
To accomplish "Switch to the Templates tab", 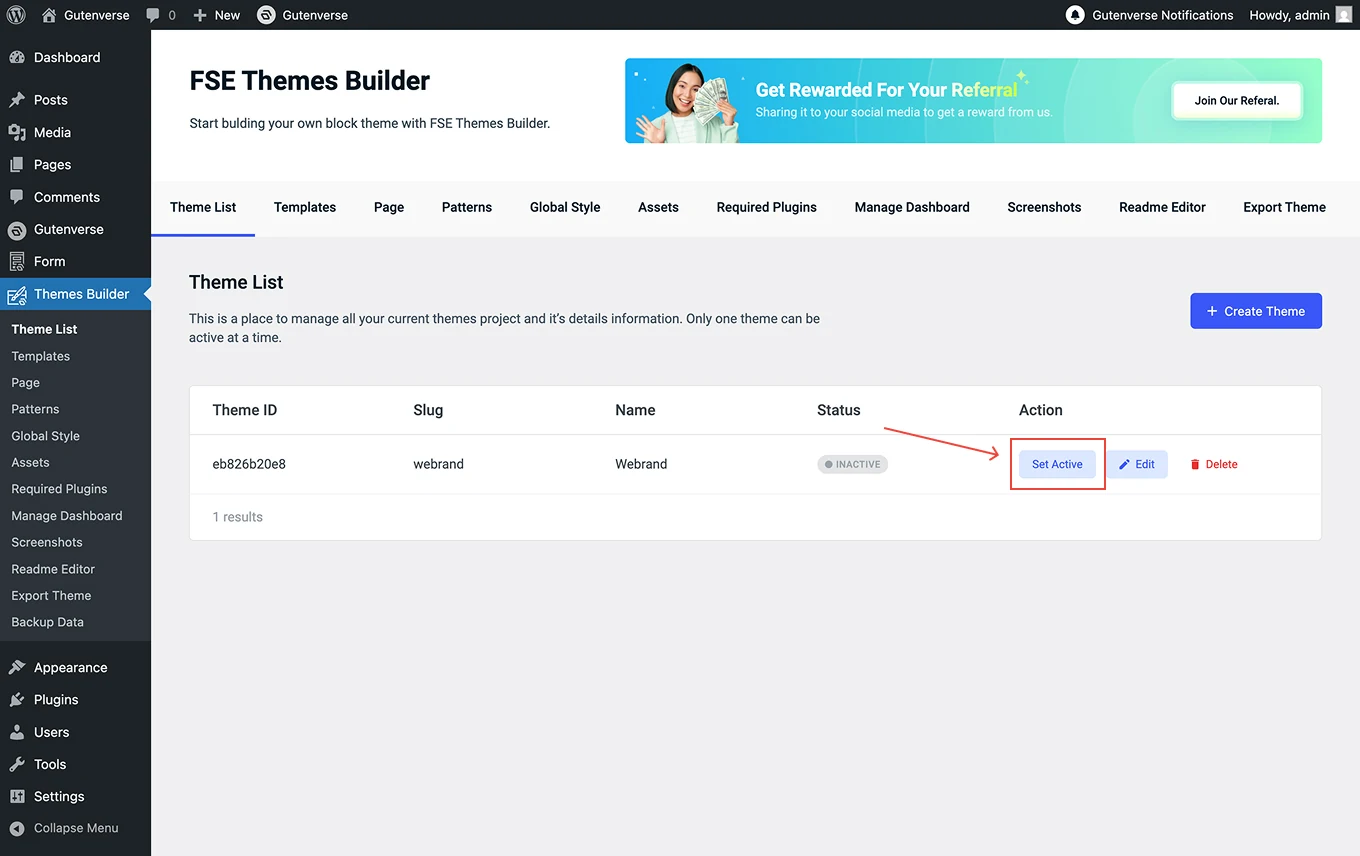I will tap(305, 207).
